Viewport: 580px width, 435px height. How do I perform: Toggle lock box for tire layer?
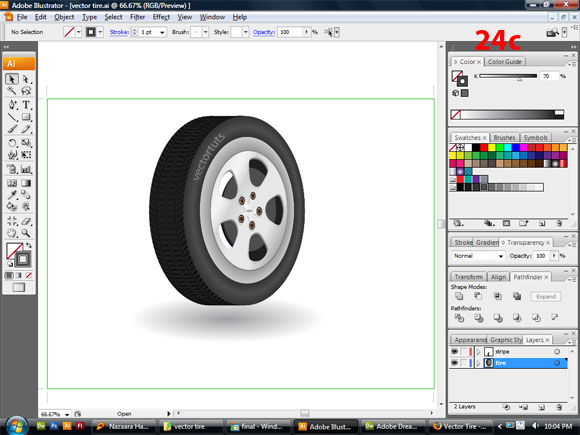464,363
